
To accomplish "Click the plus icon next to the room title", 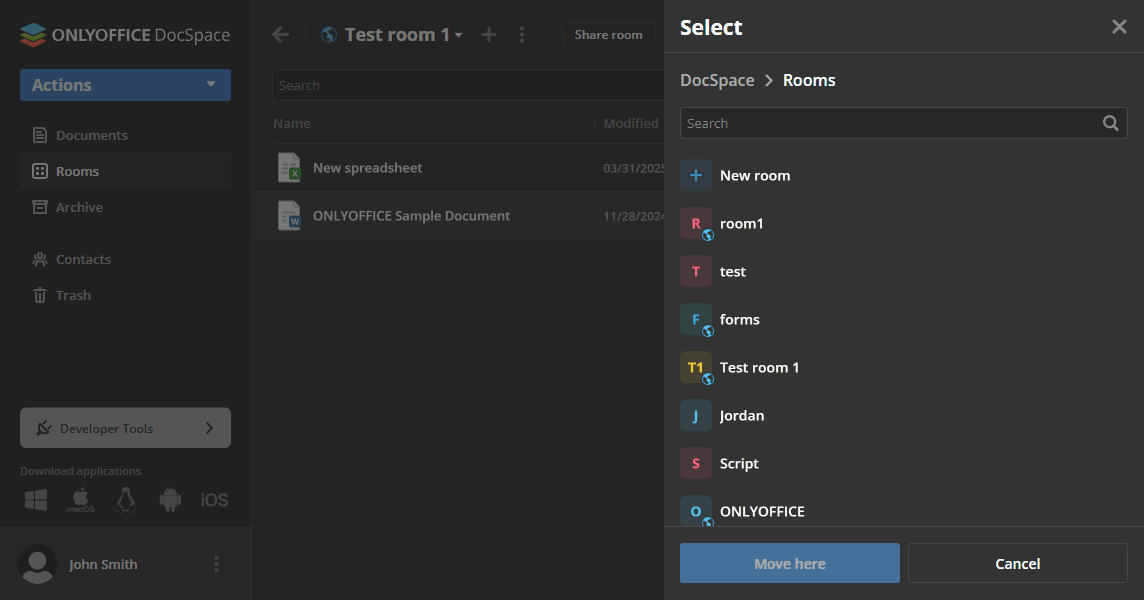I will (488, 34).
